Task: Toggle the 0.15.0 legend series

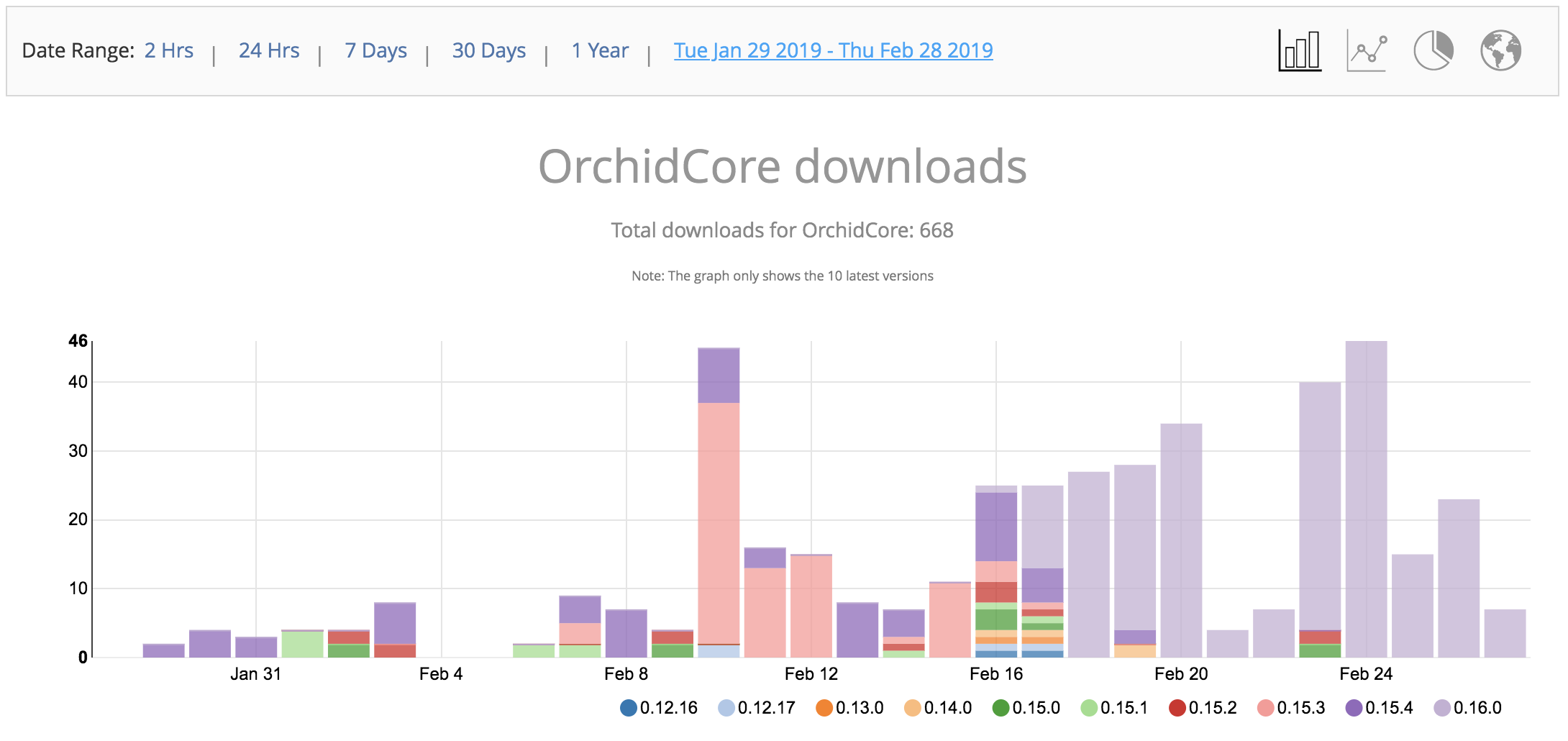Action: pyautogui.click(x=1026, y=708)
